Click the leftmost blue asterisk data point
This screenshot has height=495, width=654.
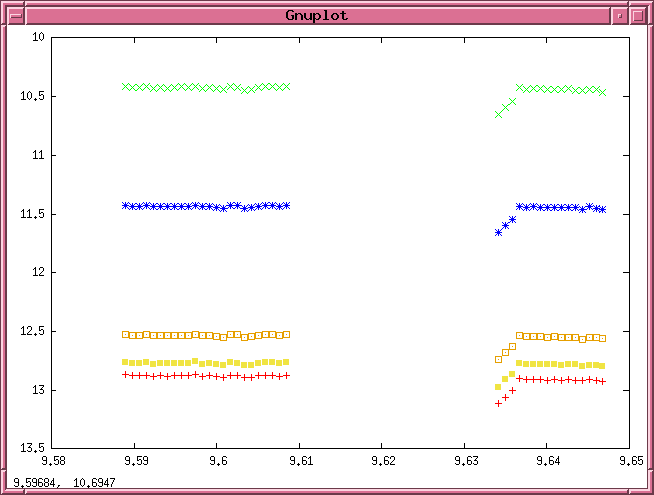125,205
